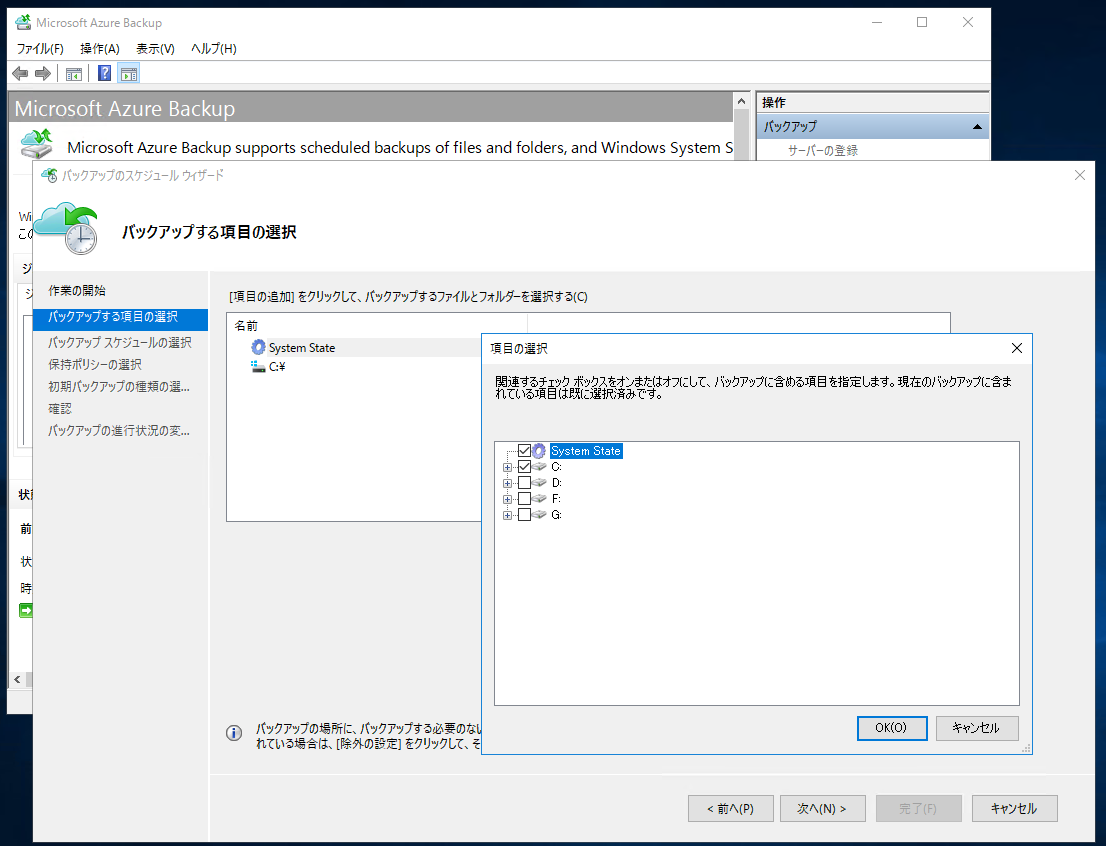Open the Help icon in the toolbar
The width and height of the screenshot is (1106, 846).
(104, 73)
